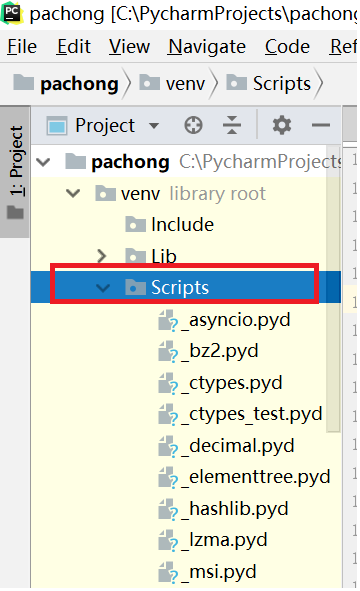
Task: Click the locate current file crosshair icon
Action: [x=193, y=125]
